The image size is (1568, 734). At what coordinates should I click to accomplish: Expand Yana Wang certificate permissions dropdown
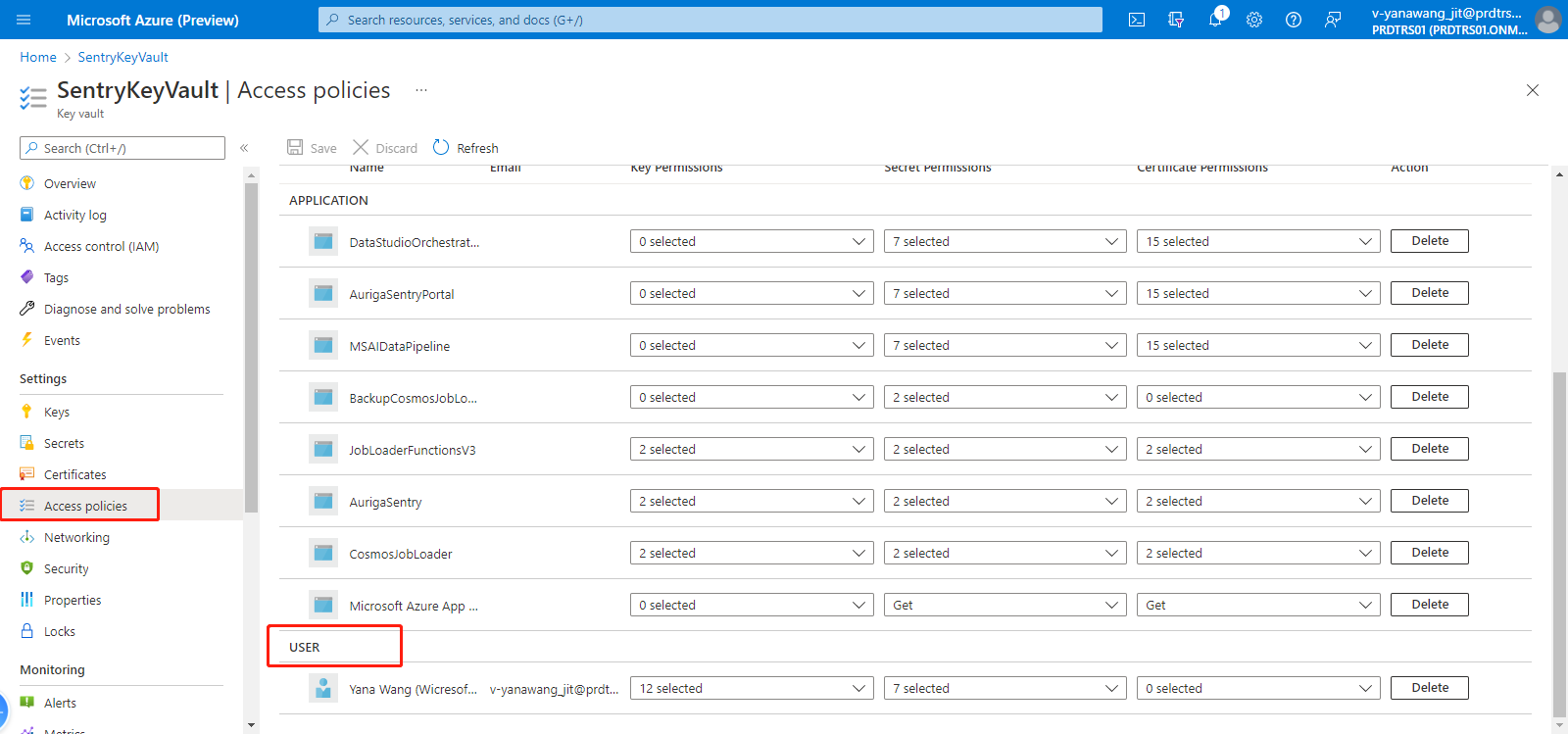pos(1258,688)
